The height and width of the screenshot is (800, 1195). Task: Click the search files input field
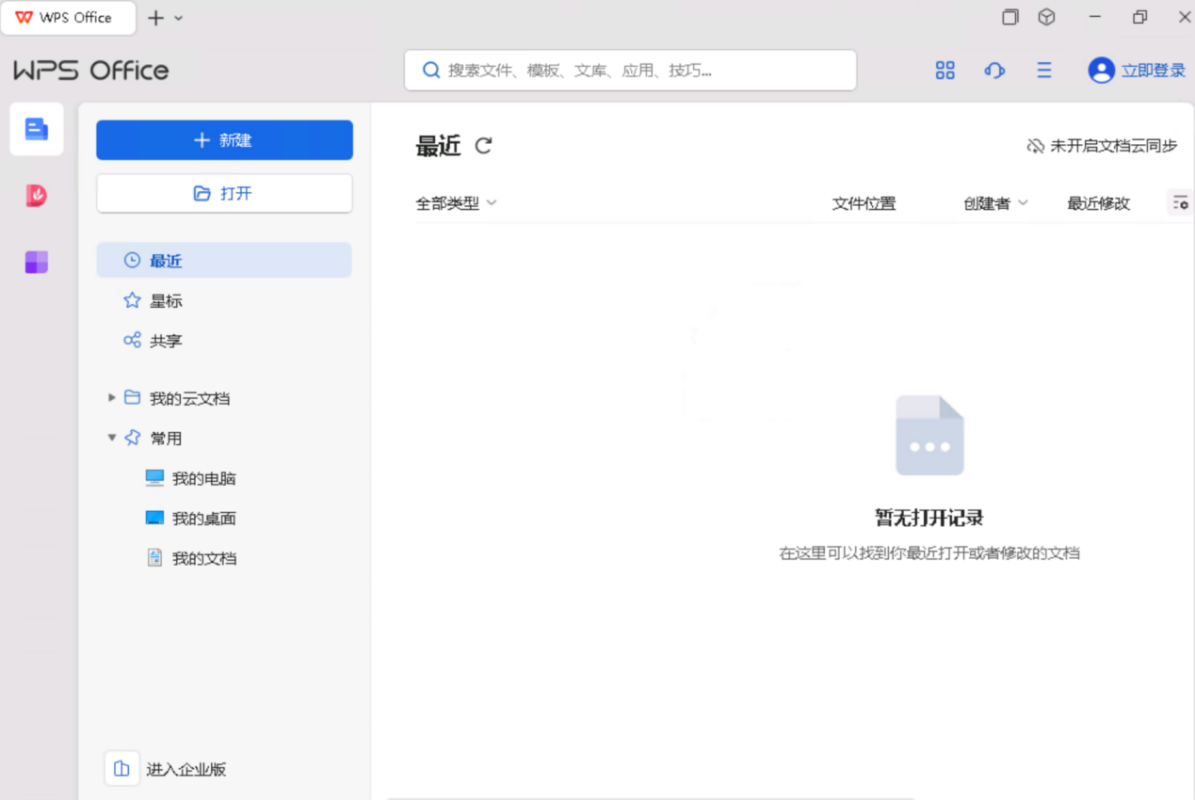tap(640, 70)
